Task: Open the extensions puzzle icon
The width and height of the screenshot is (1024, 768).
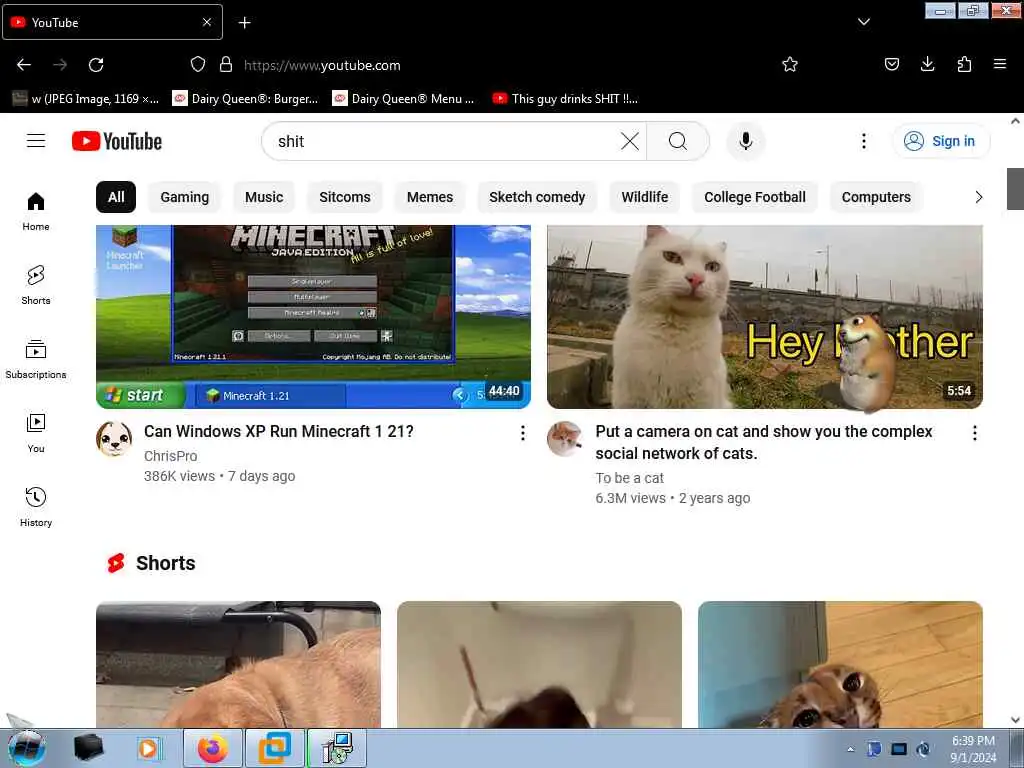Action: coord(964,64)
